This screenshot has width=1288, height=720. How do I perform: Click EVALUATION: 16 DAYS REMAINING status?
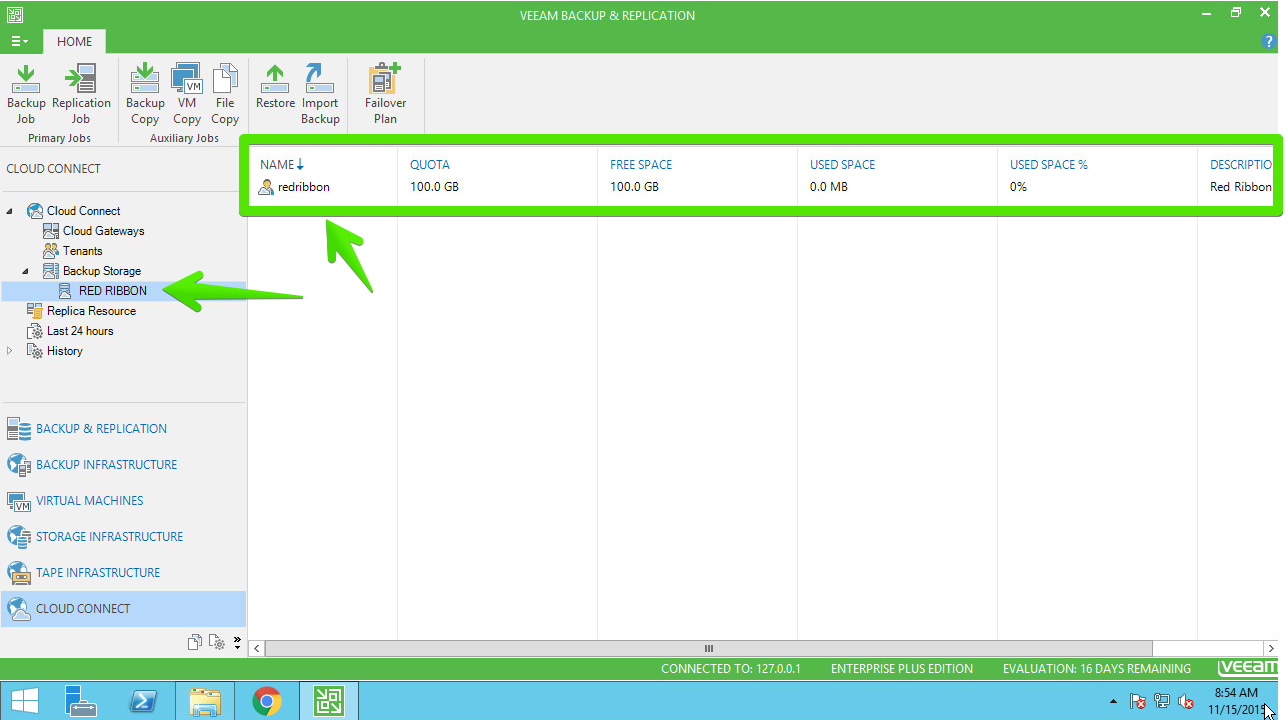pyautogui.click(x=1097, y=669)
